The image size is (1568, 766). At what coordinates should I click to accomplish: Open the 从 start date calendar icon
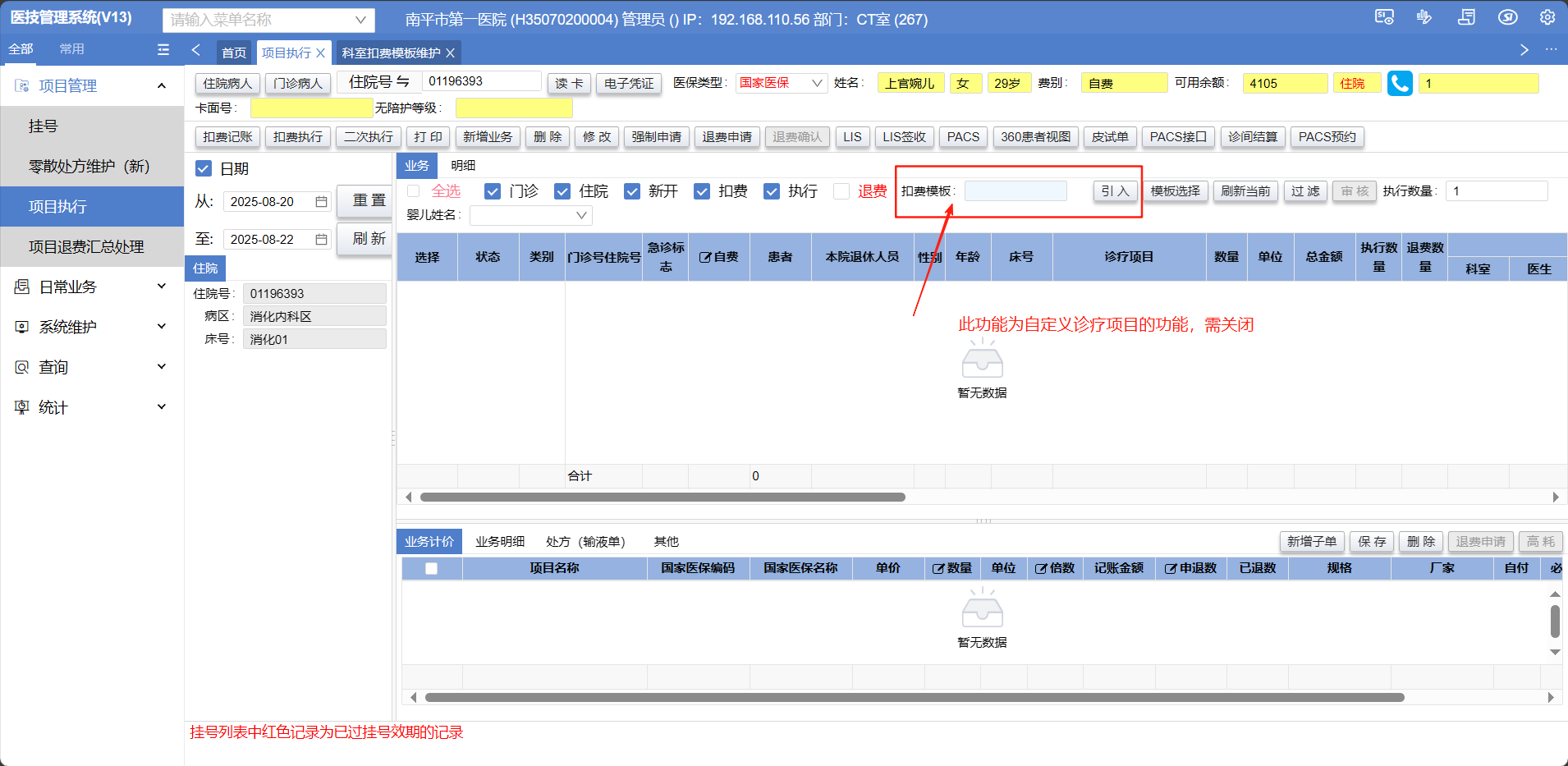(321, 201)
